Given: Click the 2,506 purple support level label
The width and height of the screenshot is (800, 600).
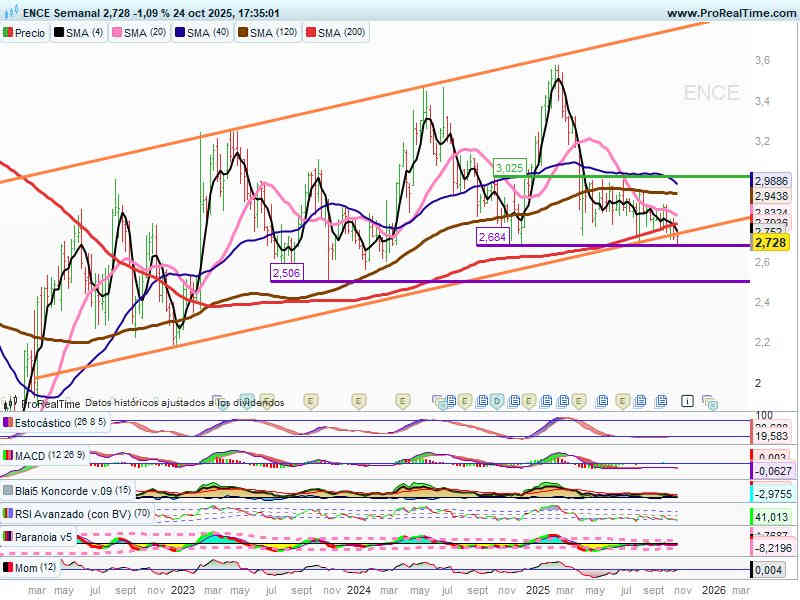Looking at the screenshot, I should [x=286, y=272].
